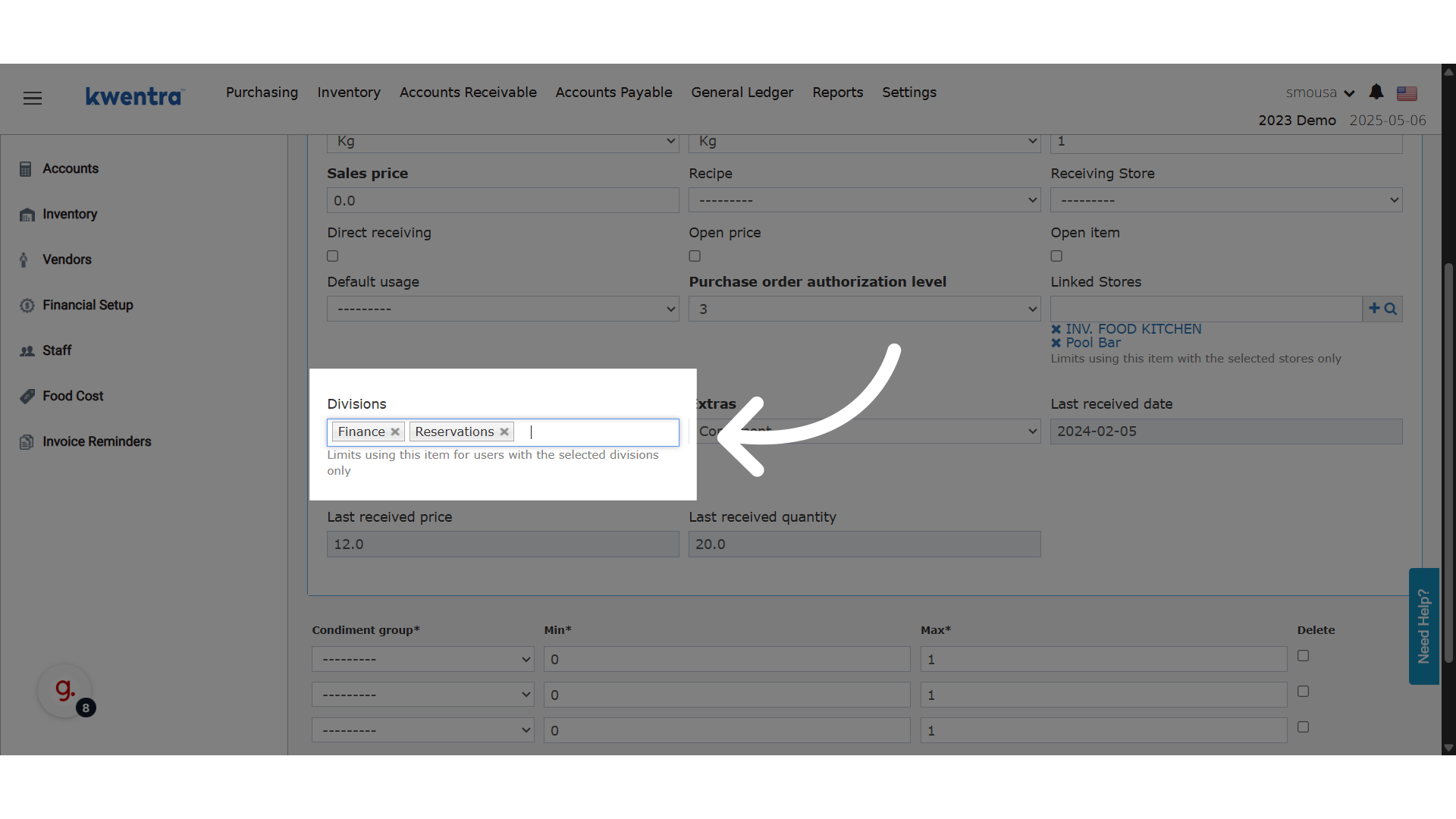1456x819 pixels.
Task: Click the kwentra logo
Action: [x=134, y=96]
